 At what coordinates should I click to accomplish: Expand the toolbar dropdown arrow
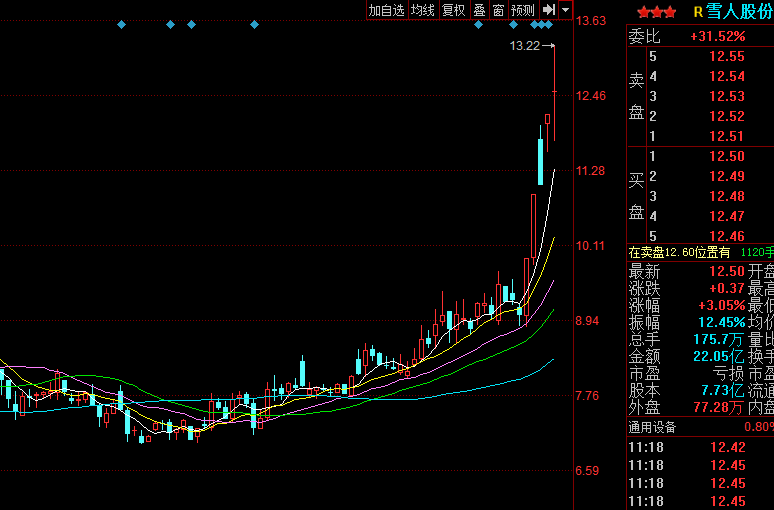pyautogui.click(x=566, y=10)
